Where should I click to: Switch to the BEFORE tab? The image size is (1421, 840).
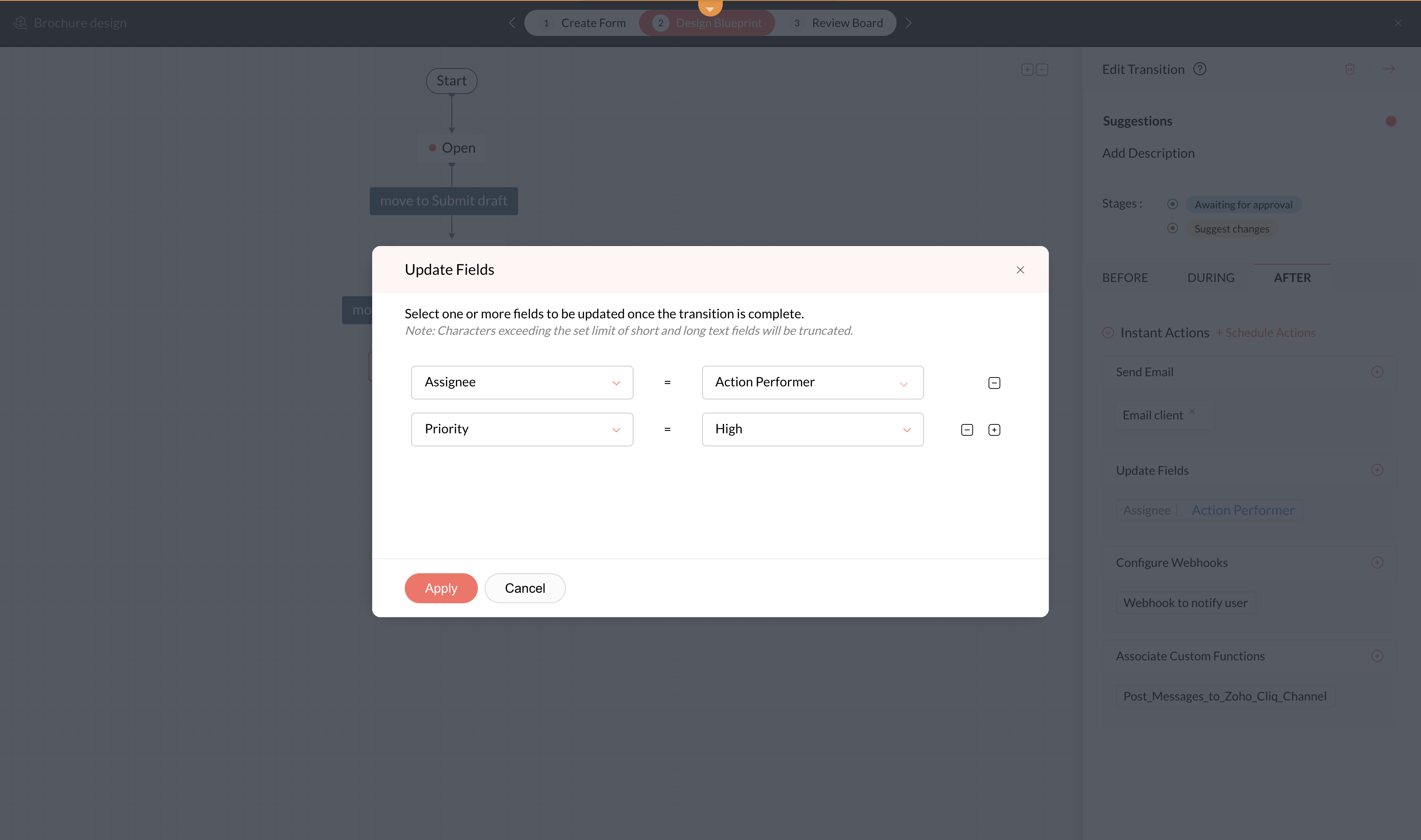[1125, 278]
